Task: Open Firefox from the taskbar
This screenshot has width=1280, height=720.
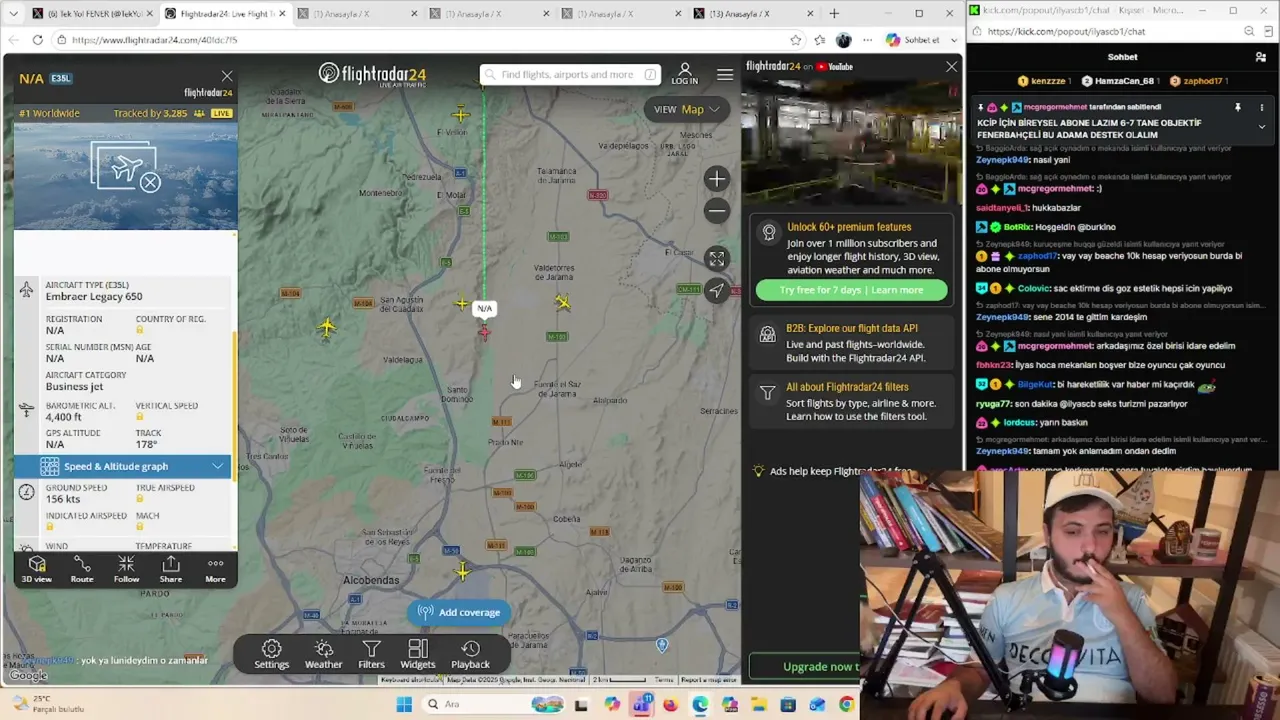Action: [x=670, y=705]
